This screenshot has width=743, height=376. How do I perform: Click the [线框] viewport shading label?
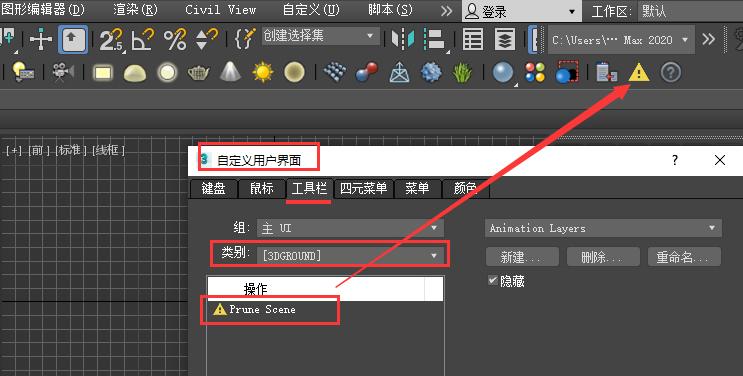(109, 150)
